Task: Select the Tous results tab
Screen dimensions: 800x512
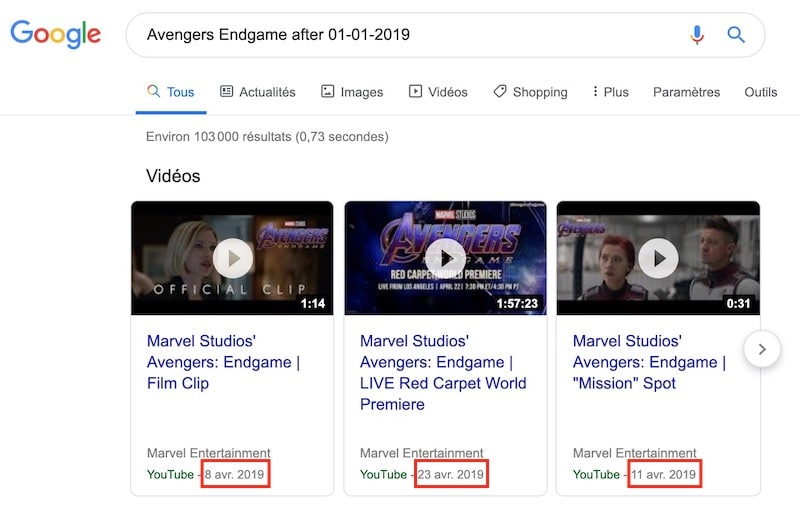Action: tap(171, 92)
